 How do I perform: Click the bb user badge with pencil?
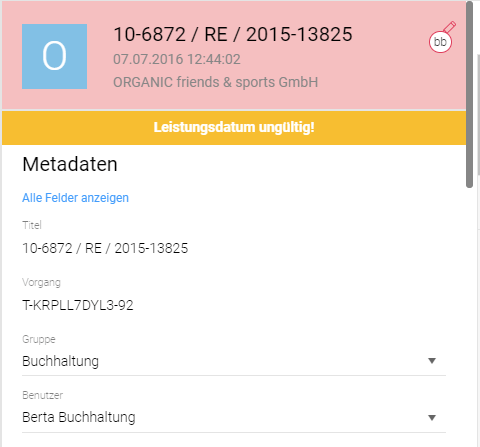[442, 37]
